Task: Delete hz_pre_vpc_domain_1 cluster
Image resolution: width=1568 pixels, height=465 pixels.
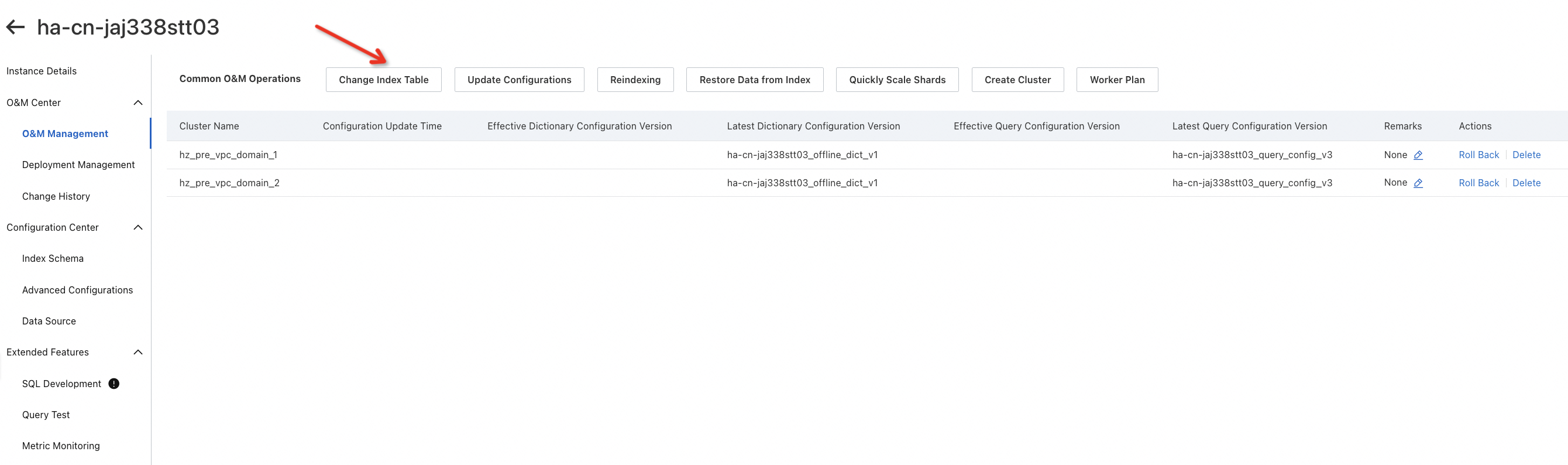Action: tap(1526, 155)
